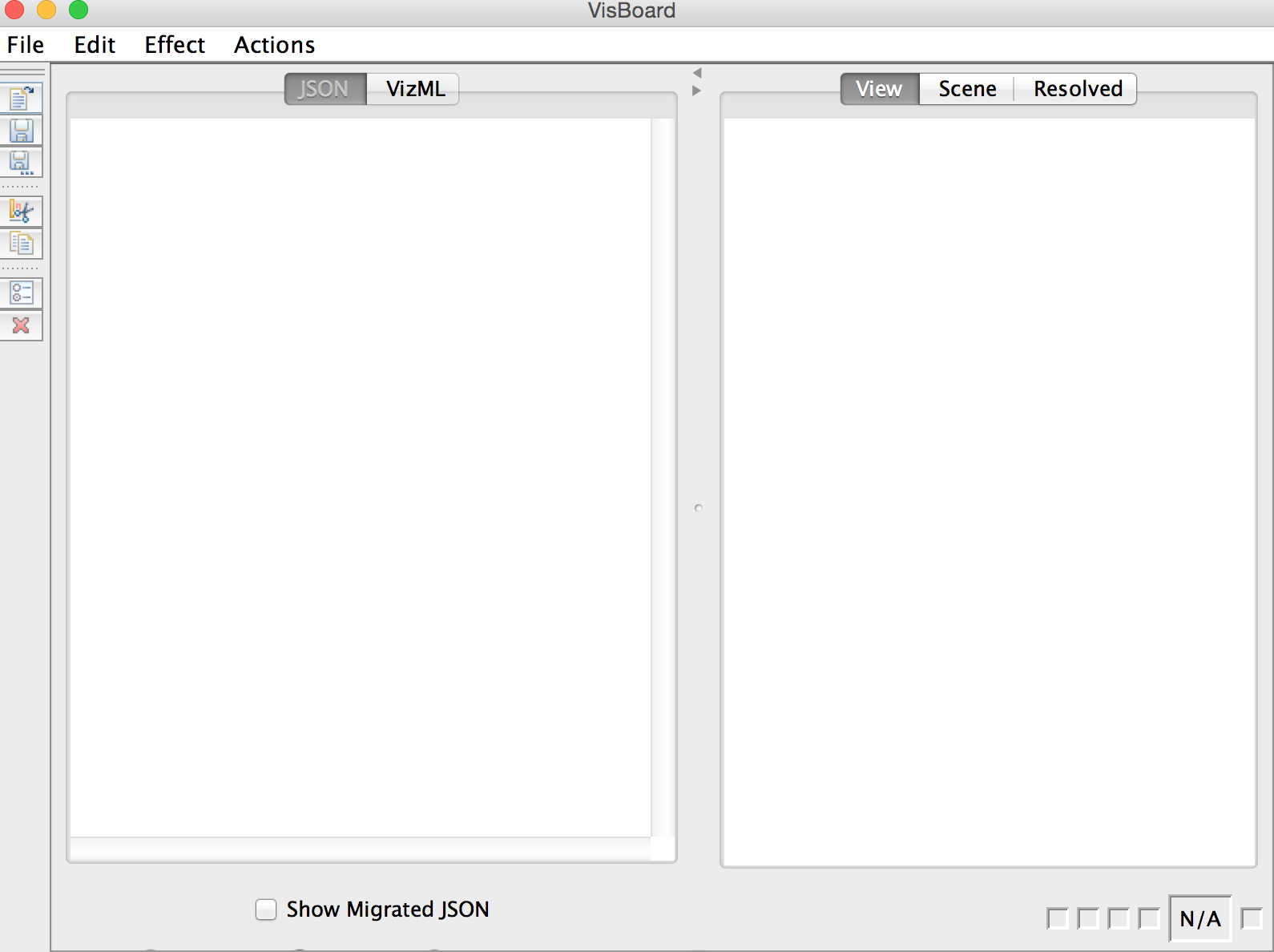Screen dimensions: 1274x952
Task: Select the View tab
Action: click(879, 89)
